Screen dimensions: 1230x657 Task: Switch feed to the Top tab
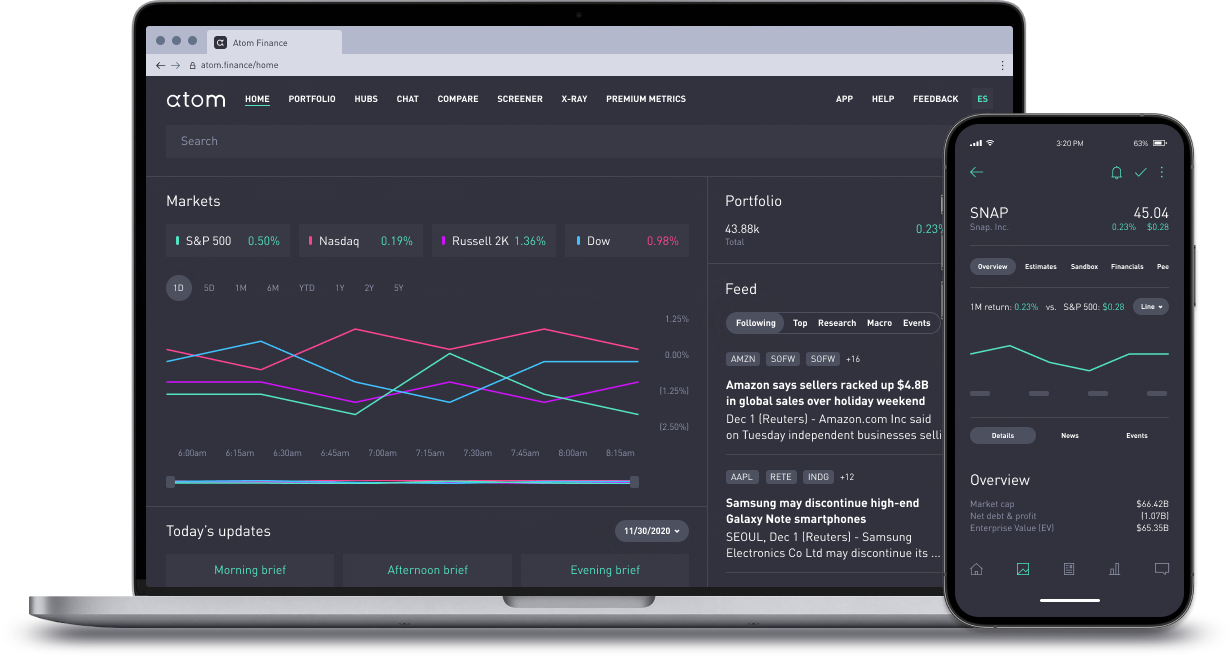point(800,323)
